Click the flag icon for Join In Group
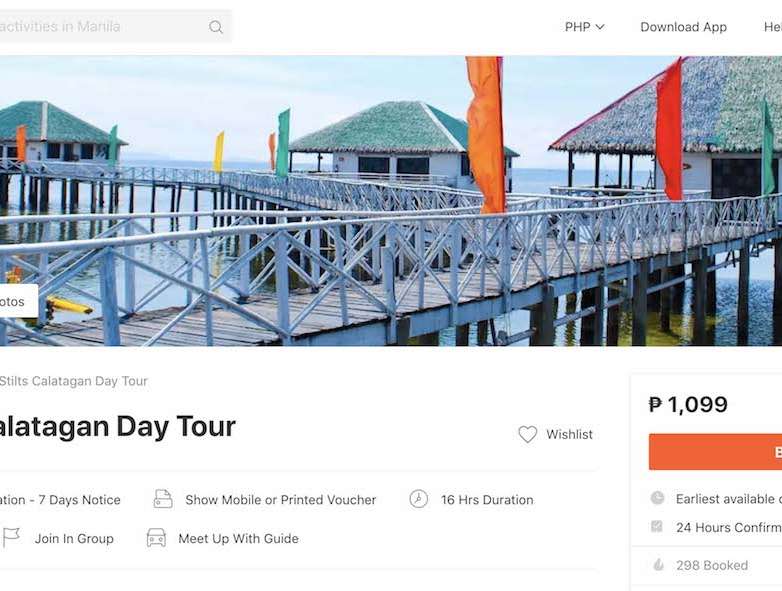The width and height of the screenshot is (782, 591). tap(12, 538)
